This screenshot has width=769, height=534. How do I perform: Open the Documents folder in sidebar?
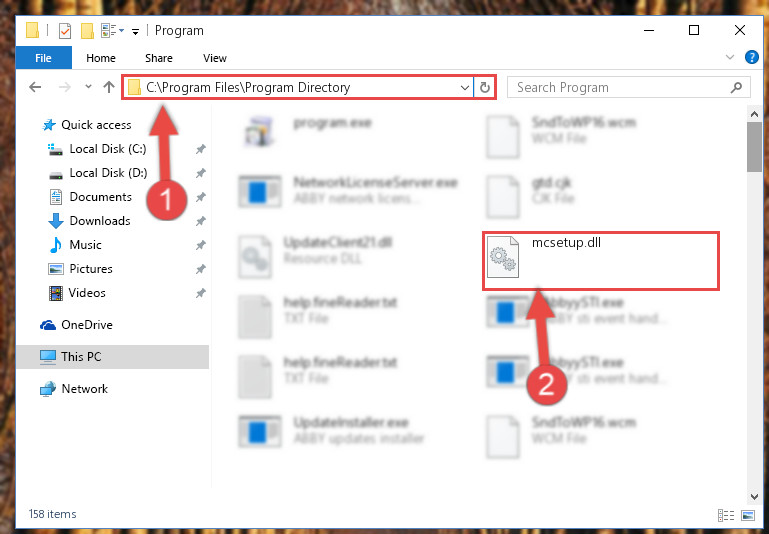(90, 197)
